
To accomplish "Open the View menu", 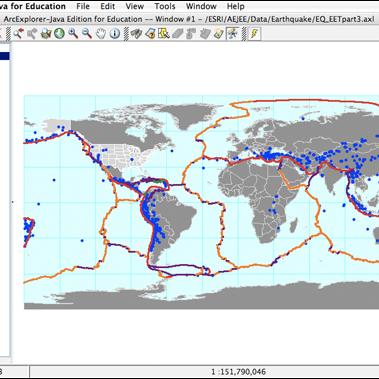I will 135,6.
